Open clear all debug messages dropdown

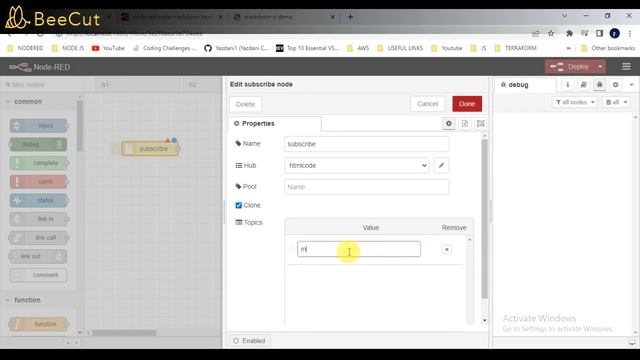tap(616, 102)
